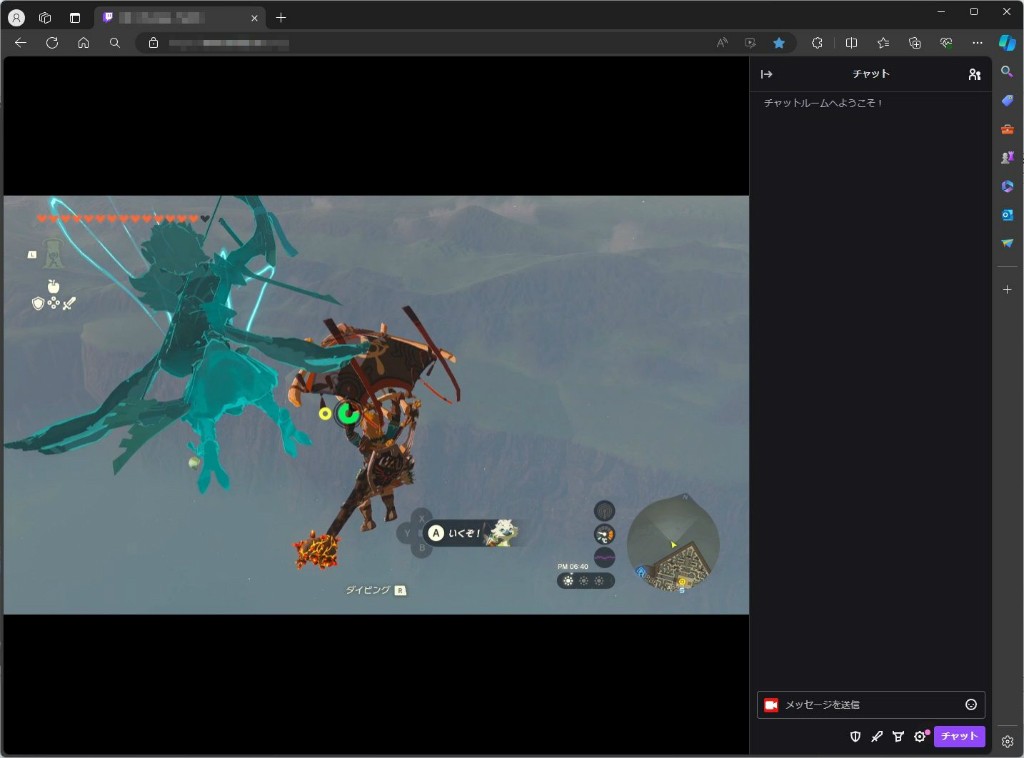Toggle the favorite star in address bar
Screen dimensions: 1024x758
(778, 43)
